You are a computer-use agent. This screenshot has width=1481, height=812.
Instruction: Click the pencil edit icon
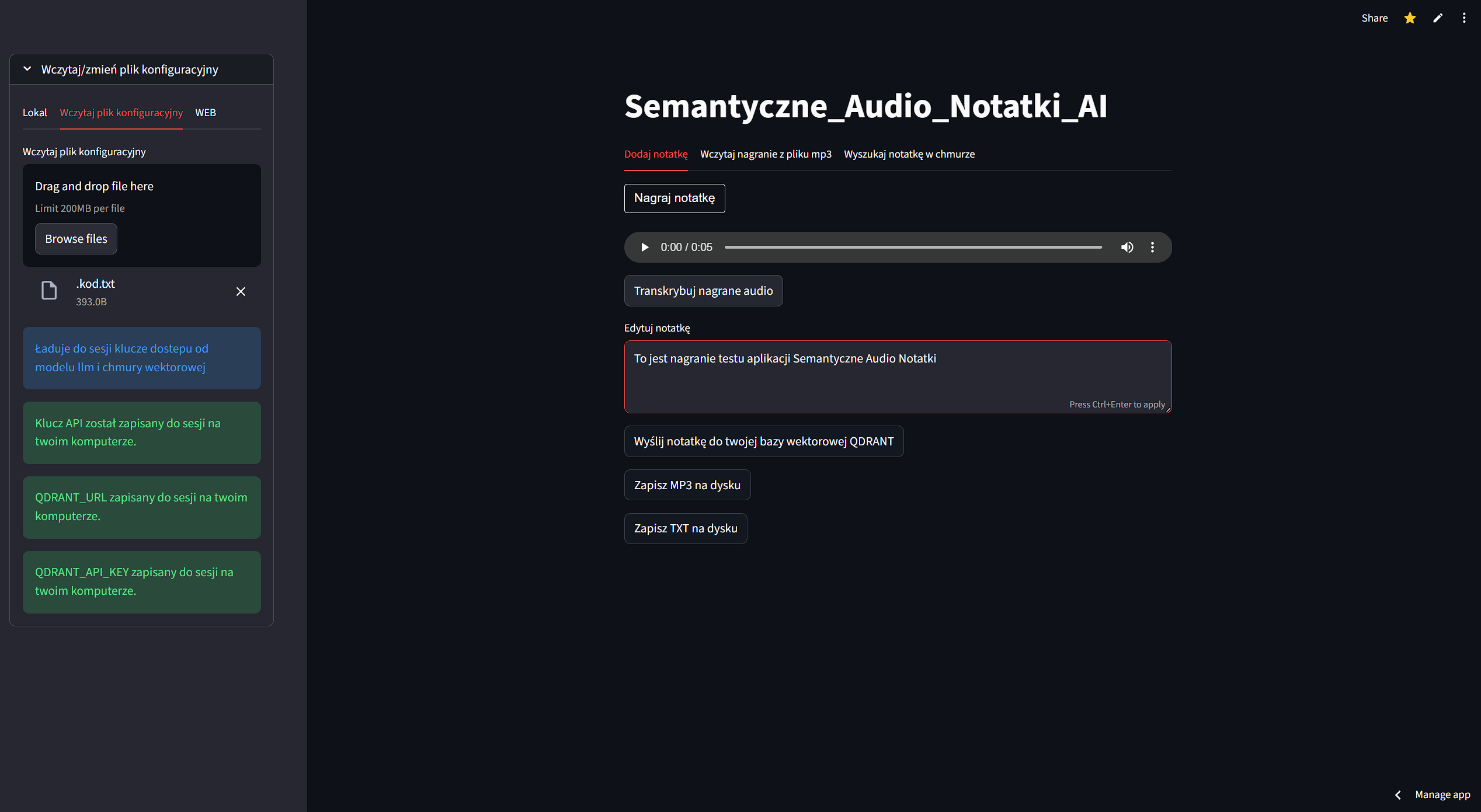point(1438,18)
